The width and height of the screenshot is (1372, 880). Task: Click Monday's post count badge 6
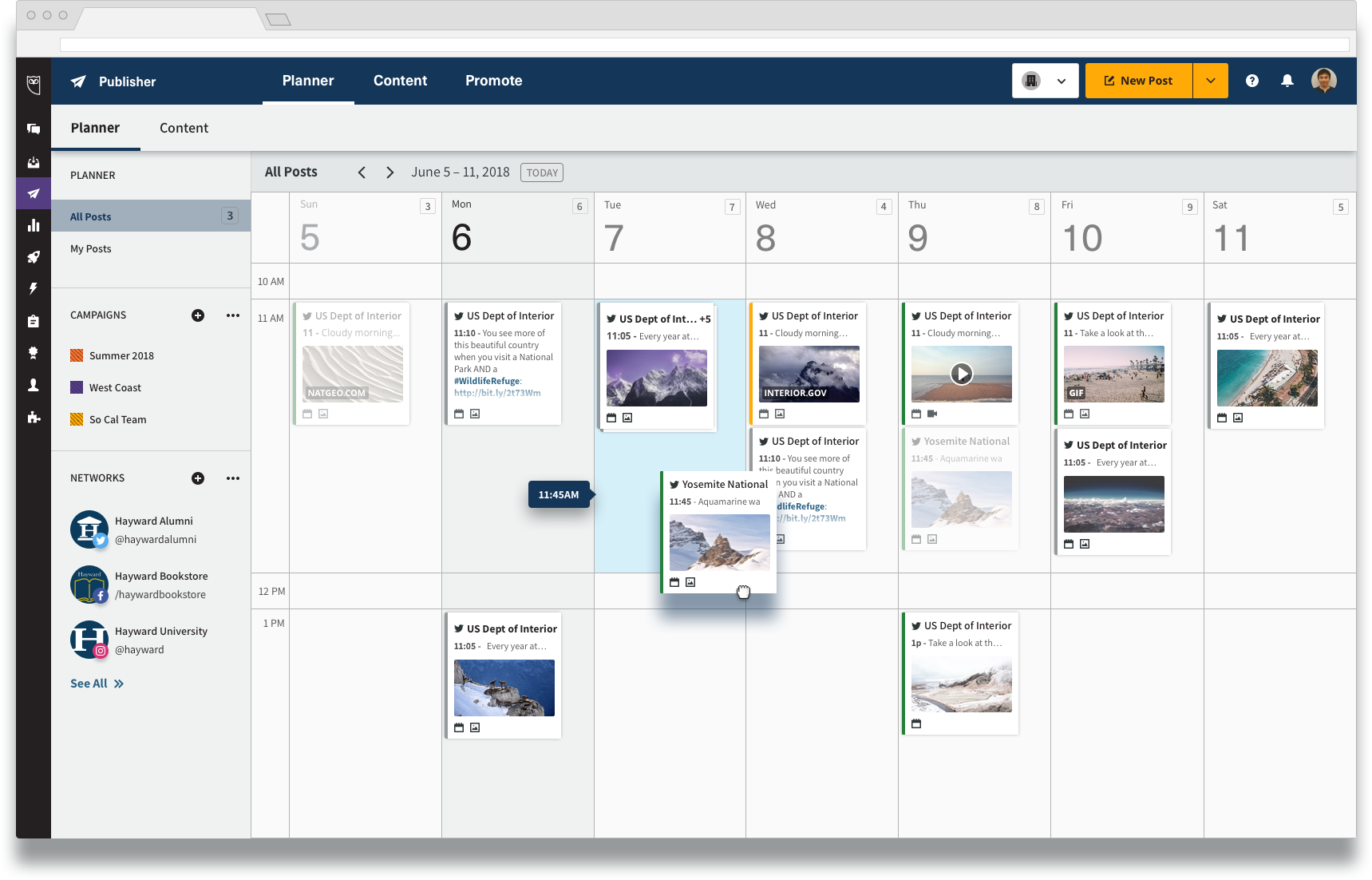click(x=579, y=207)
